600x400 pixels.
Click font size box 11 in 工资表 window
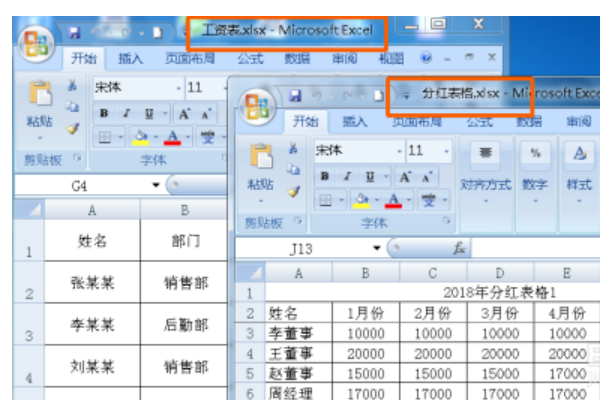[x=203, y=88]
